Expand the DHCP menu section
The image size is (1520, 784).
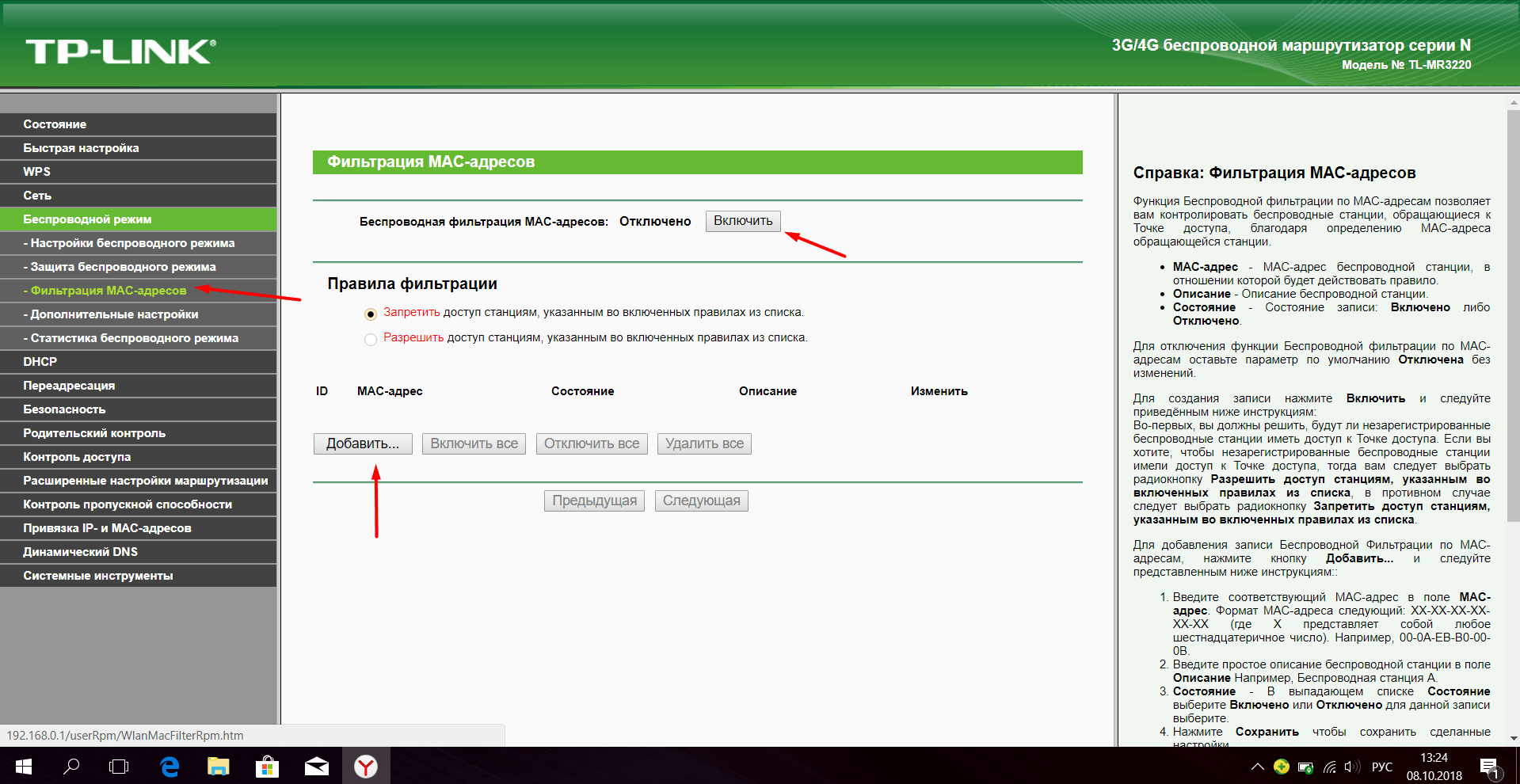click(x=138, y=362)
